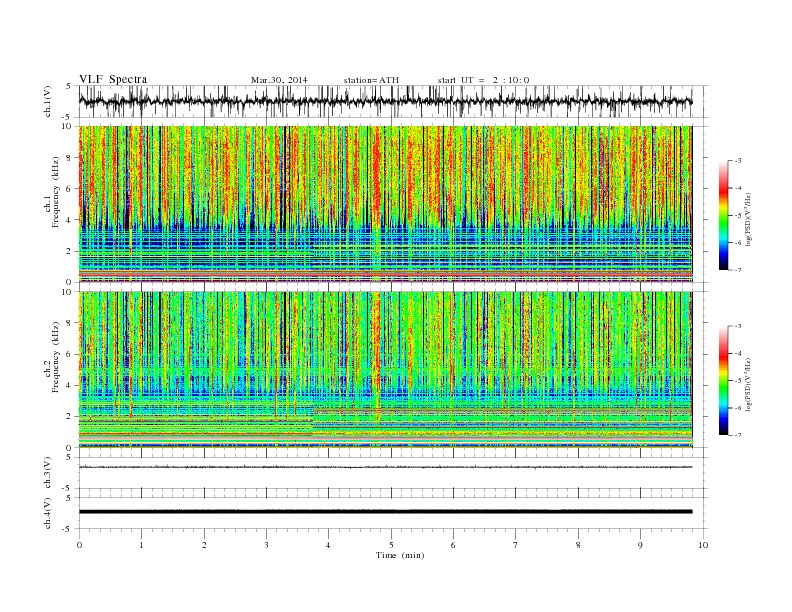Click the "-3" label on ch.1 colorbar

[738, 161]
